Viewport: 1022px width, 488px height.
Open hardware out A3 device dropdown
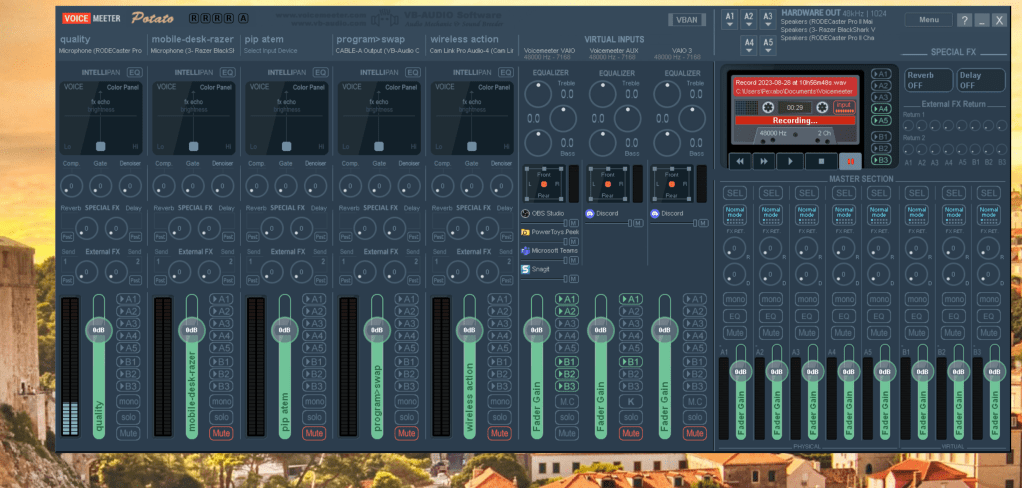point(768,20)
